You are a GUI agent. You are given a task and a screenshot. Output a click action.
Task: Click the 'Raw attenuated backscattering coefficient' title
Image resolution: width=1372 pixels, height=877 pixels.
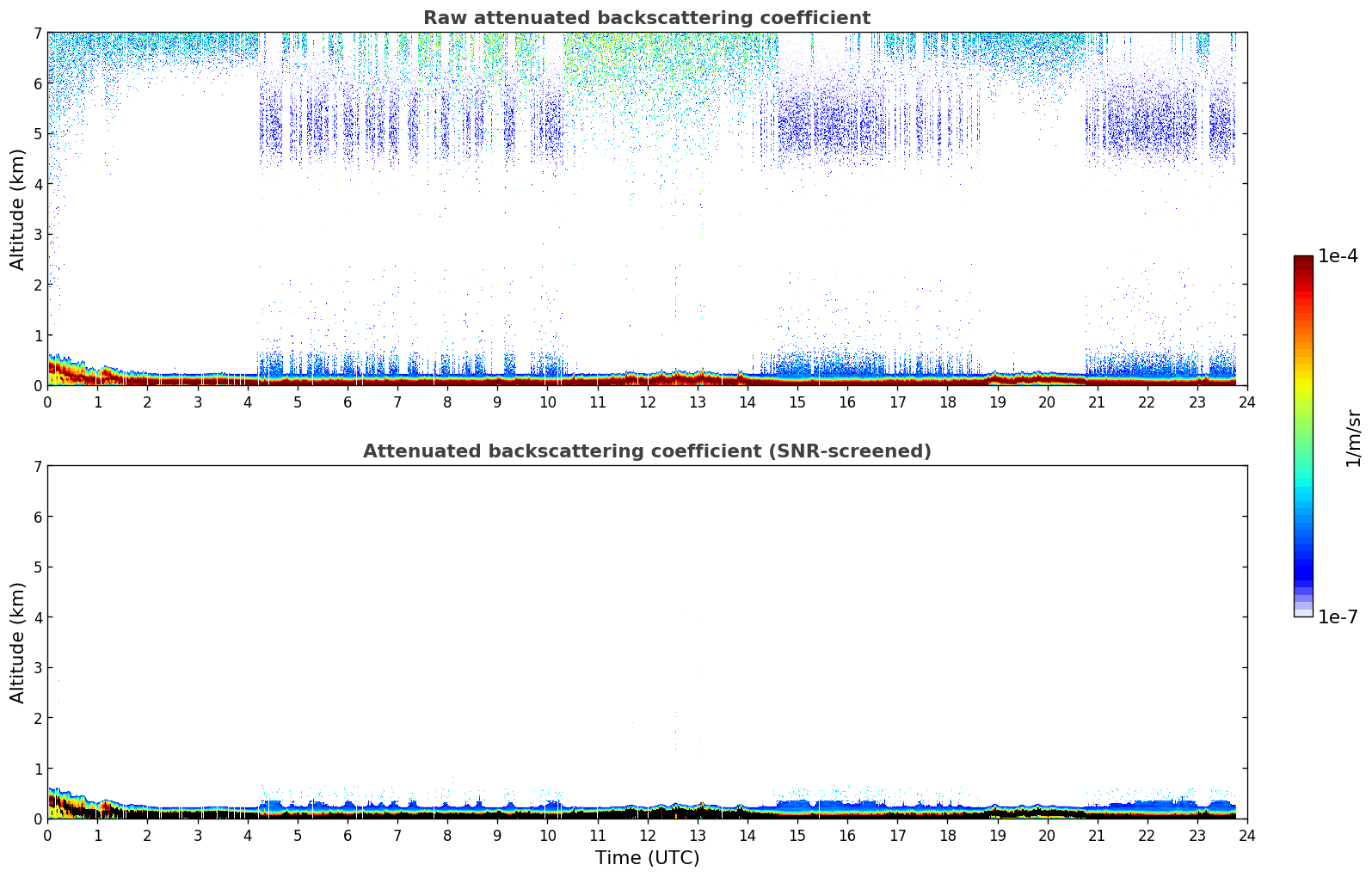(x=646, y=18)
